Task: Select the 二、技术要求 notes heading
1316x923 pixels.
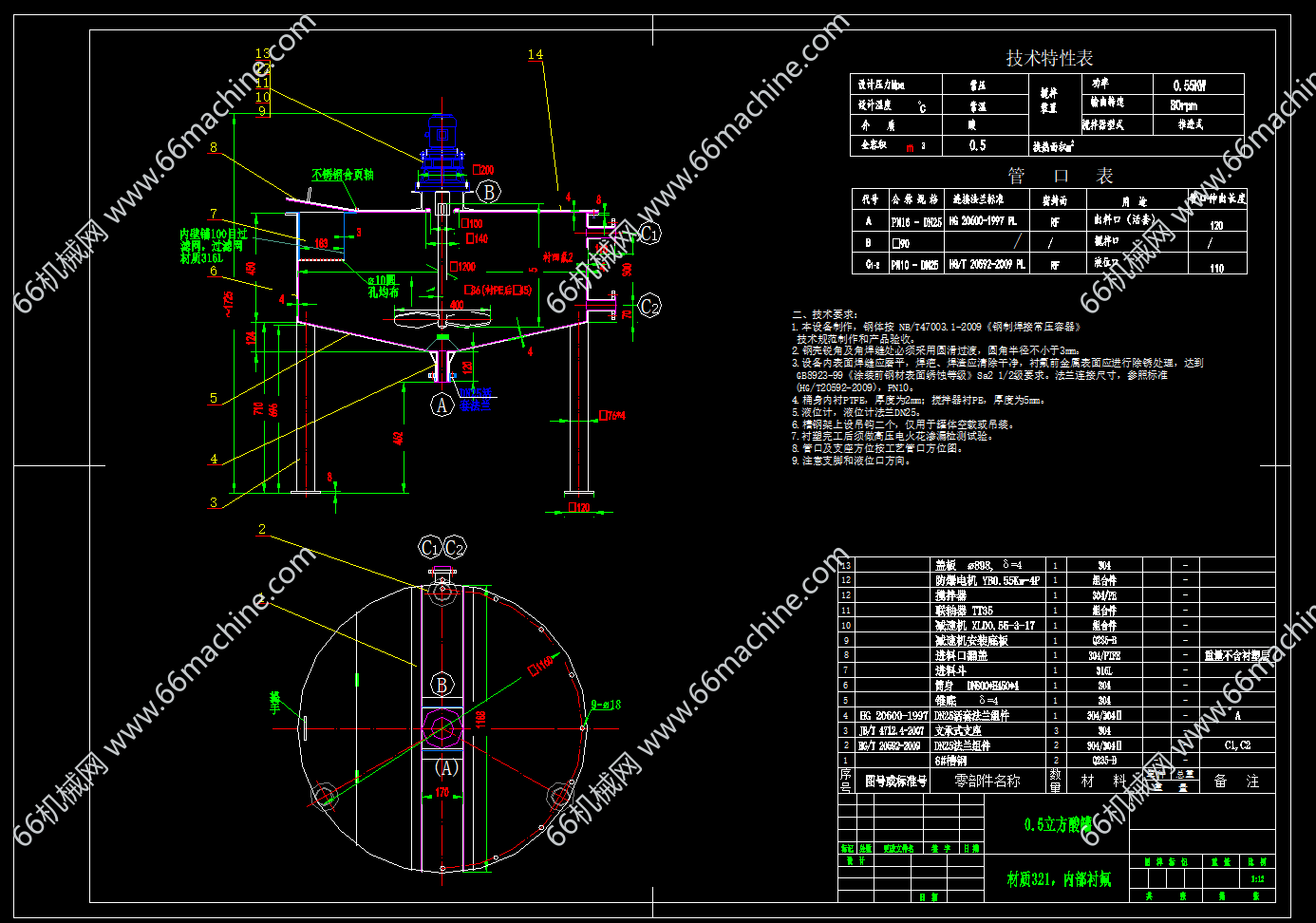Action: 825,314
